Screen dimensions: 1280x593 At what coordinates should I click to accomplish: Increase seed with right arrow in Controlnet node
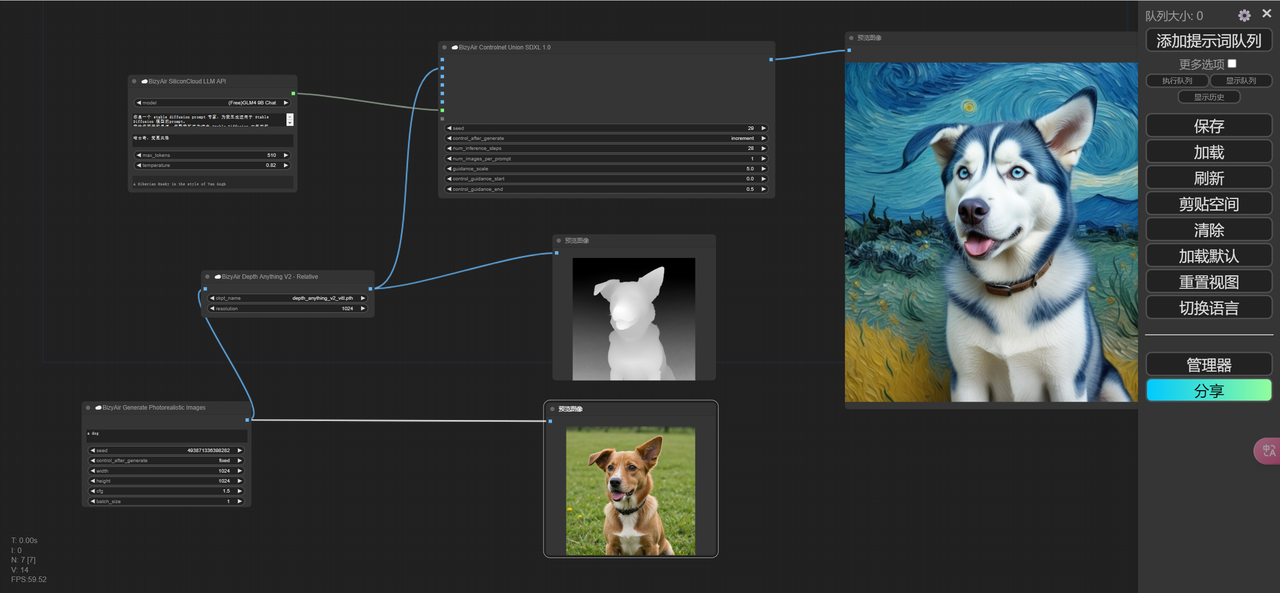(765, 128)
